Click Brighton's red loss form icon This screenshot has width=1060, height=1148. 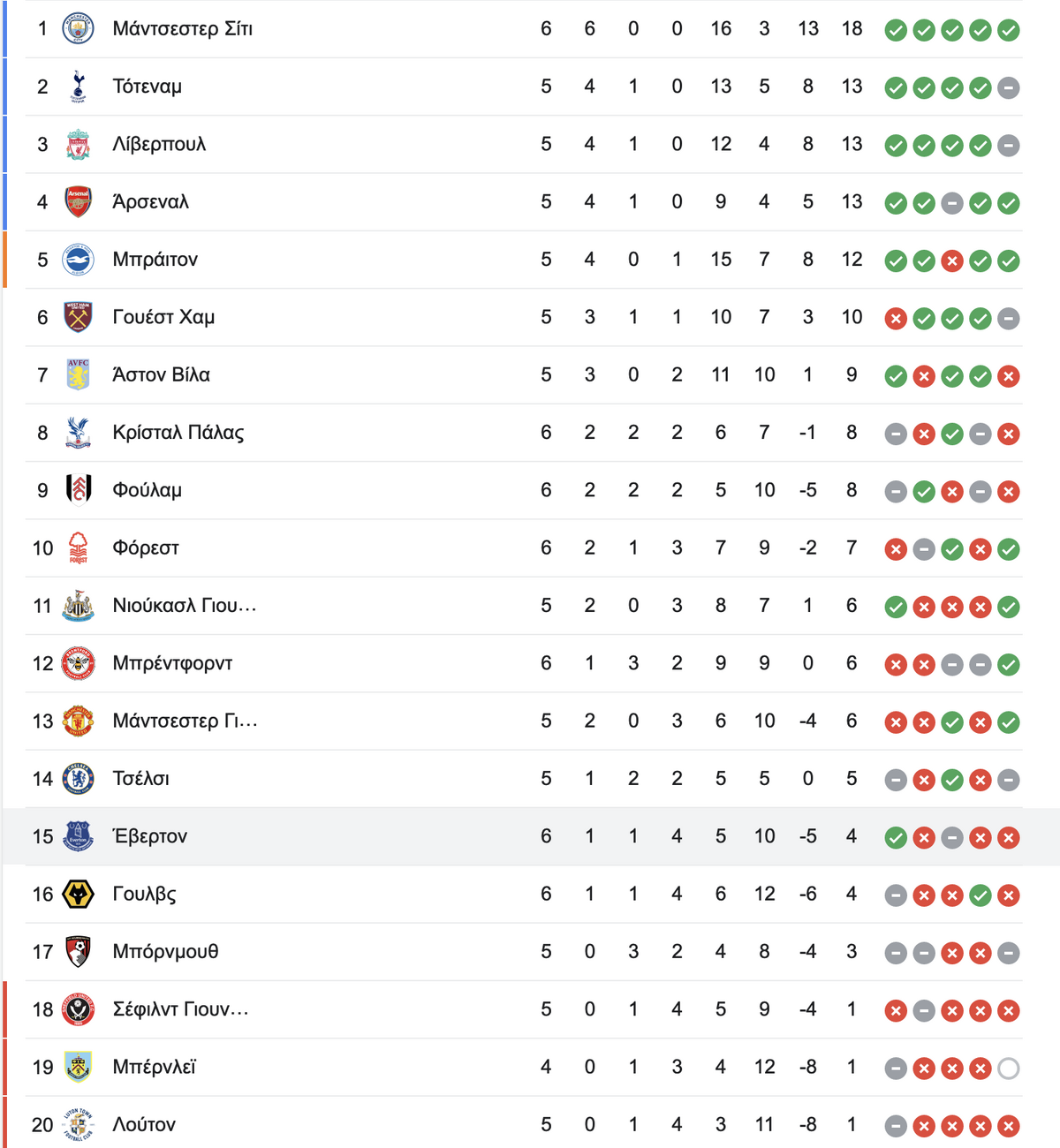click(952, 261)
